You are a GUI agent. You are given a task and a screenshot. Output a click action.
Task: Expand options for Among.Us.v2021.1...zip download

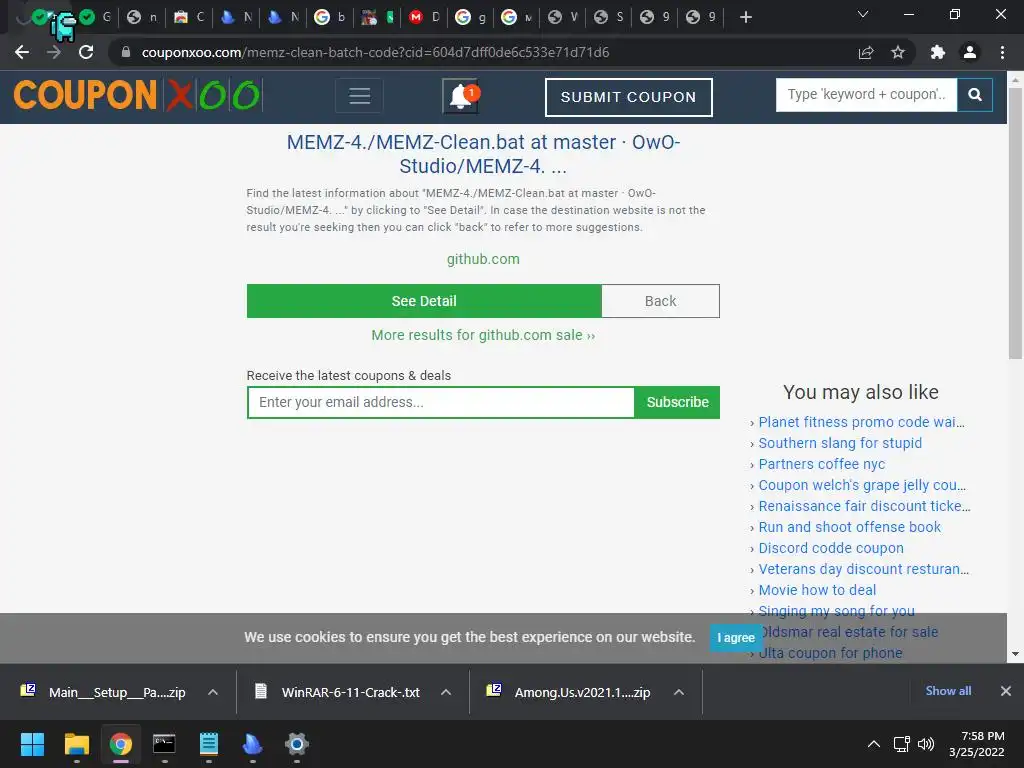pos(679,692)
